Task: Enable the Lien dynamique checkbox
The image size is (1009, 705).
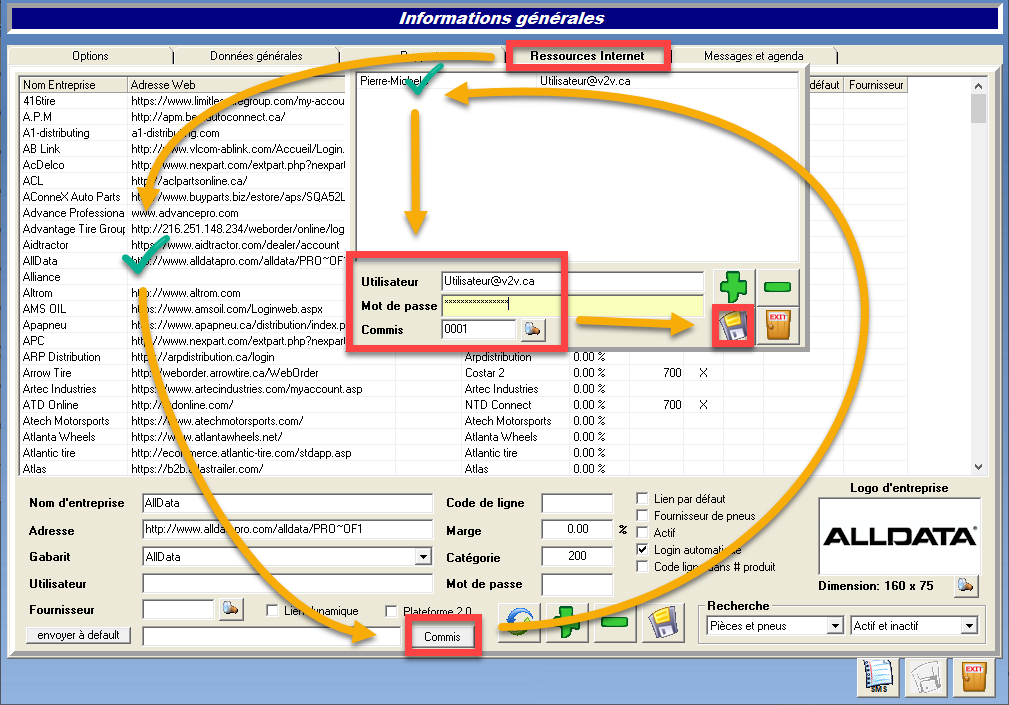Action: (x=272, y=610)
